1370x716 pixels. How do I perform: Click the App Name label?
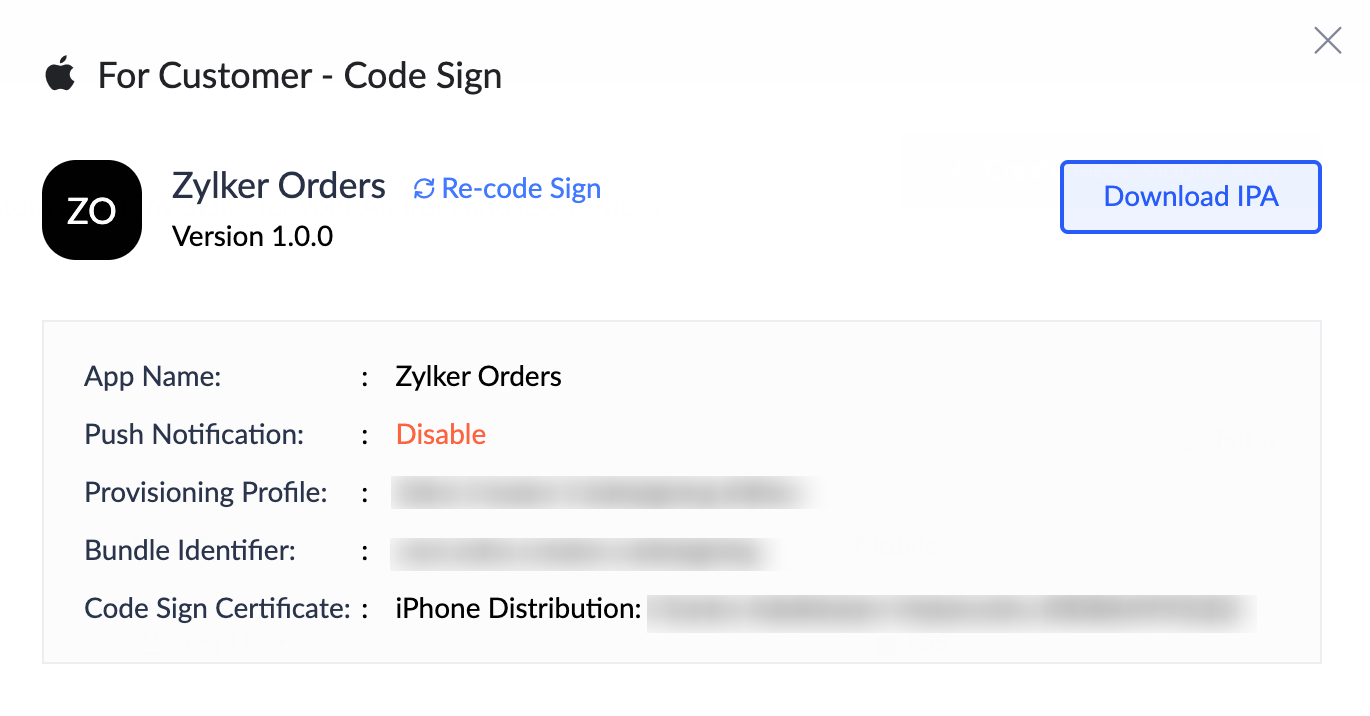153,377
